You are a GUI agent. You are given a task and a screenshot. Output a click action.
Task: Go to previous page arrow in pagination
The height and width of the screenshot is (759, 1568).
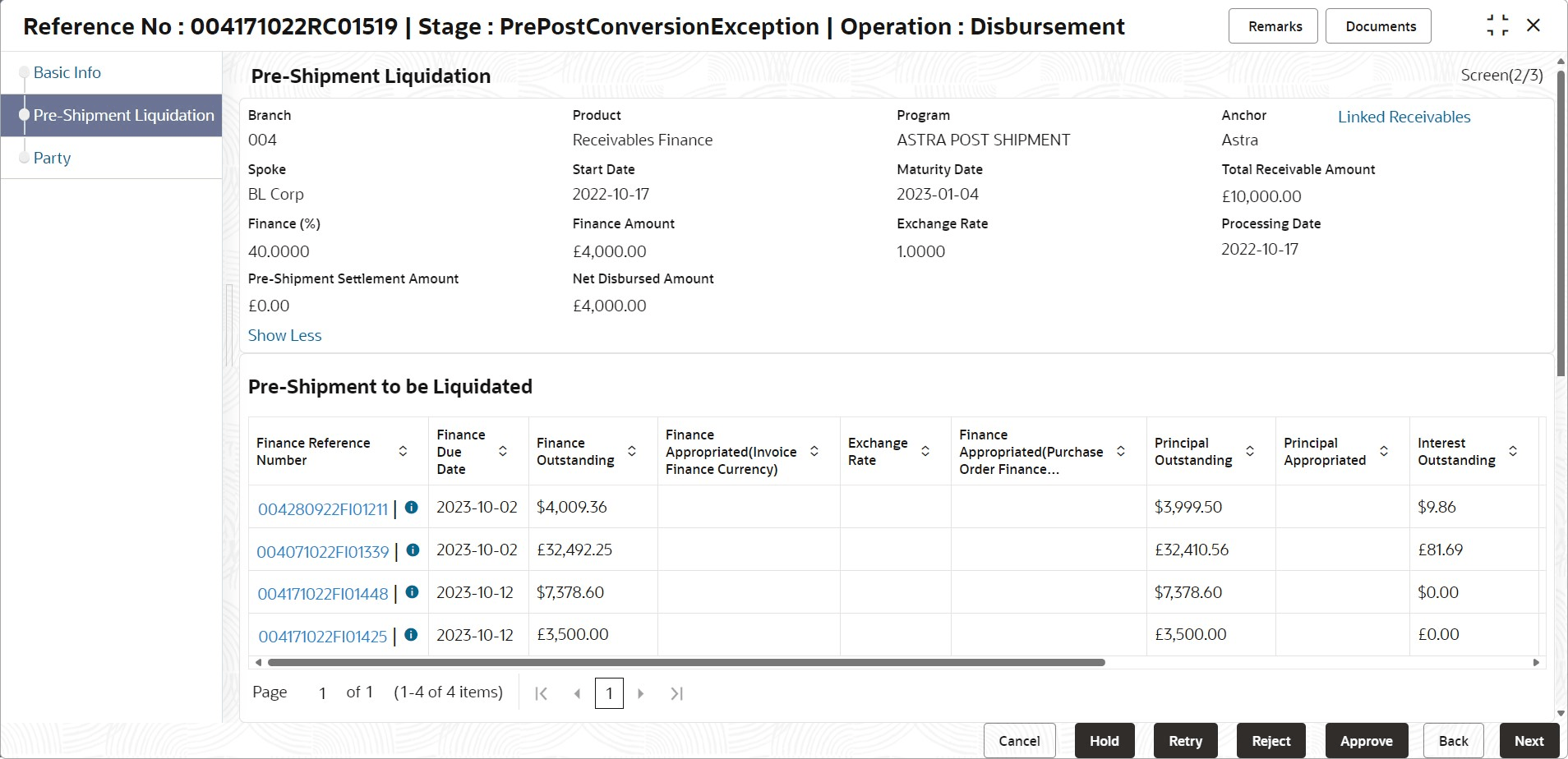[577, 693]
